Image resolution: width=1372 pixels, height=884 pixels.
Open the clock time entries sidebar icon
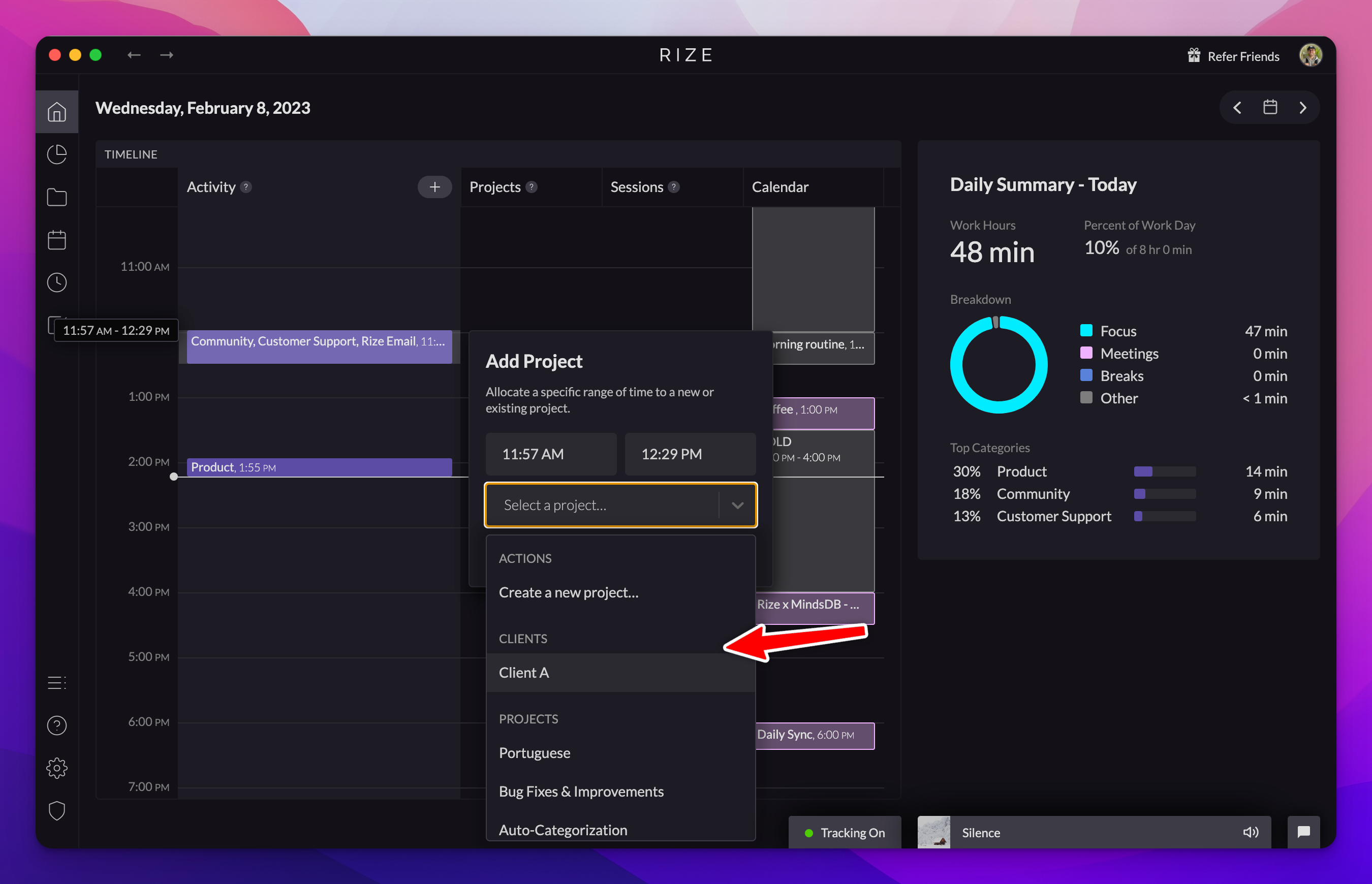(x=57, y=282)
